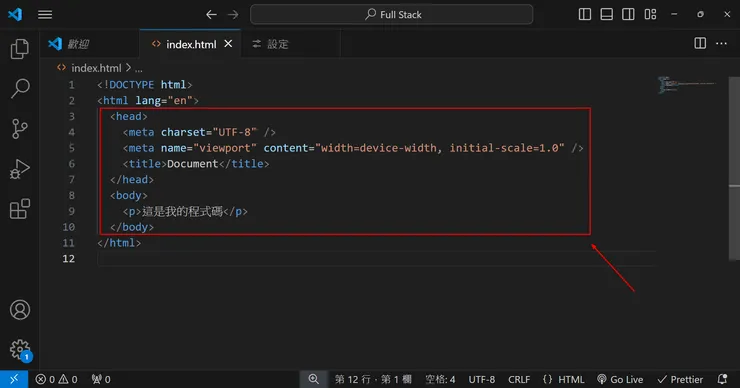Open the Explorer view in activity bar

pos(19,49)
